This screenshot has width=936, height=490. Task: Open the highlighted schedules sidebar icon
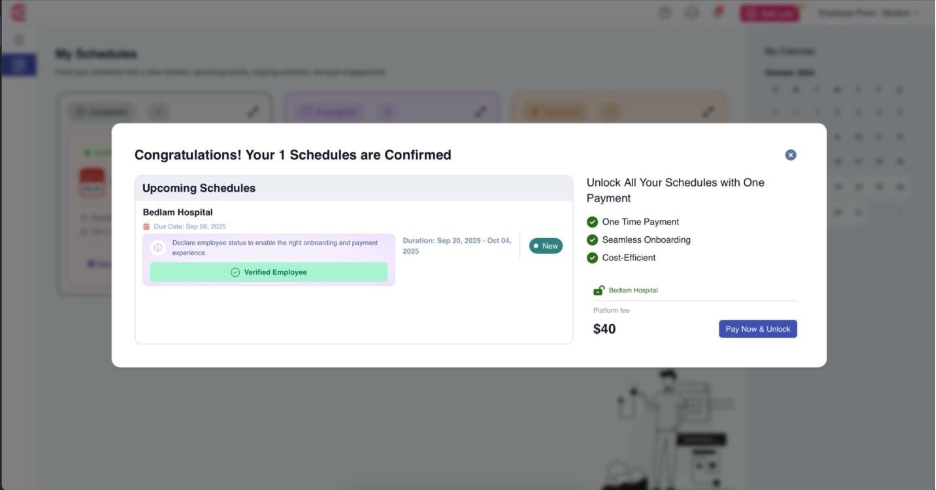point(18,65)
